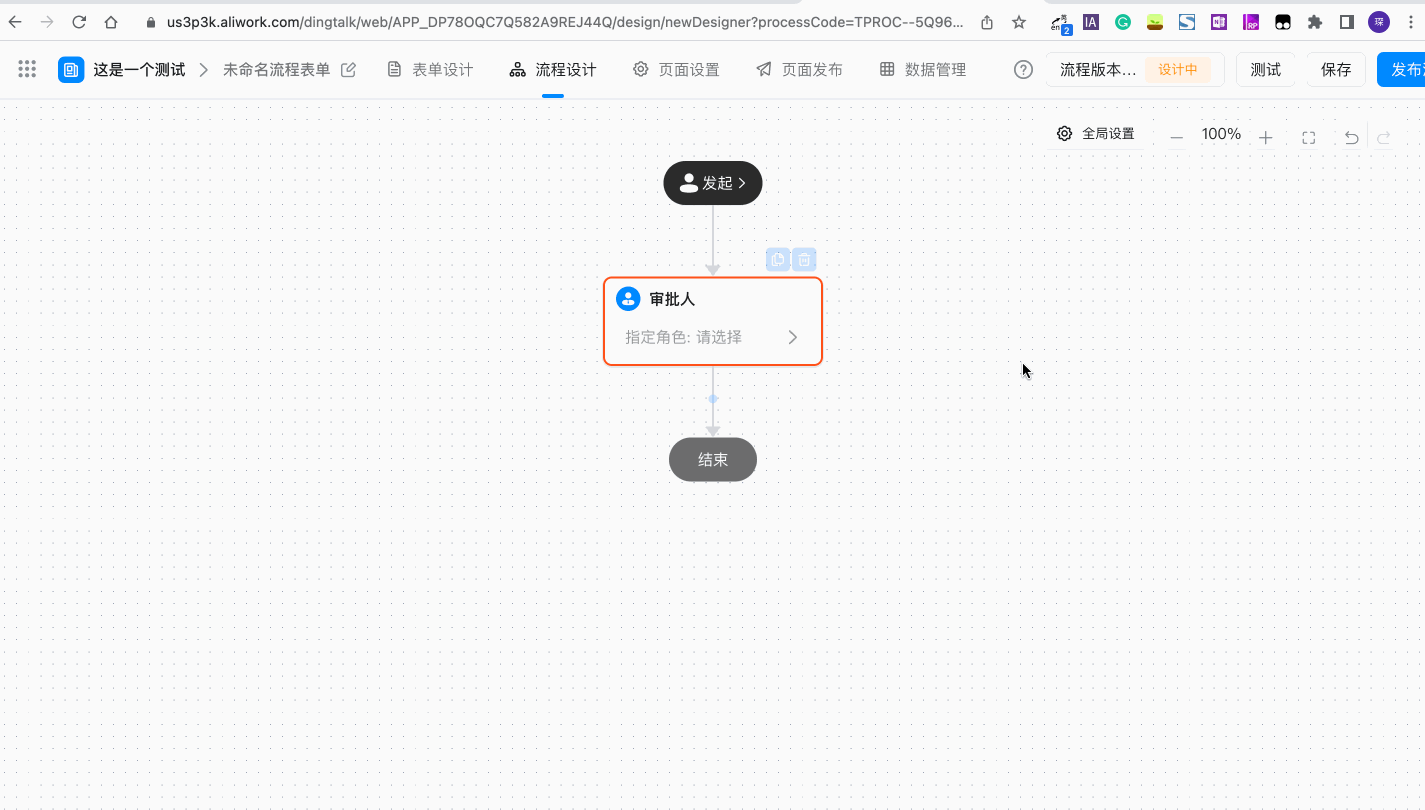The width and height of the screenshot is (1425, 810).
Task: Open 全局设置 global settings
Action: tap(1096, 134)
